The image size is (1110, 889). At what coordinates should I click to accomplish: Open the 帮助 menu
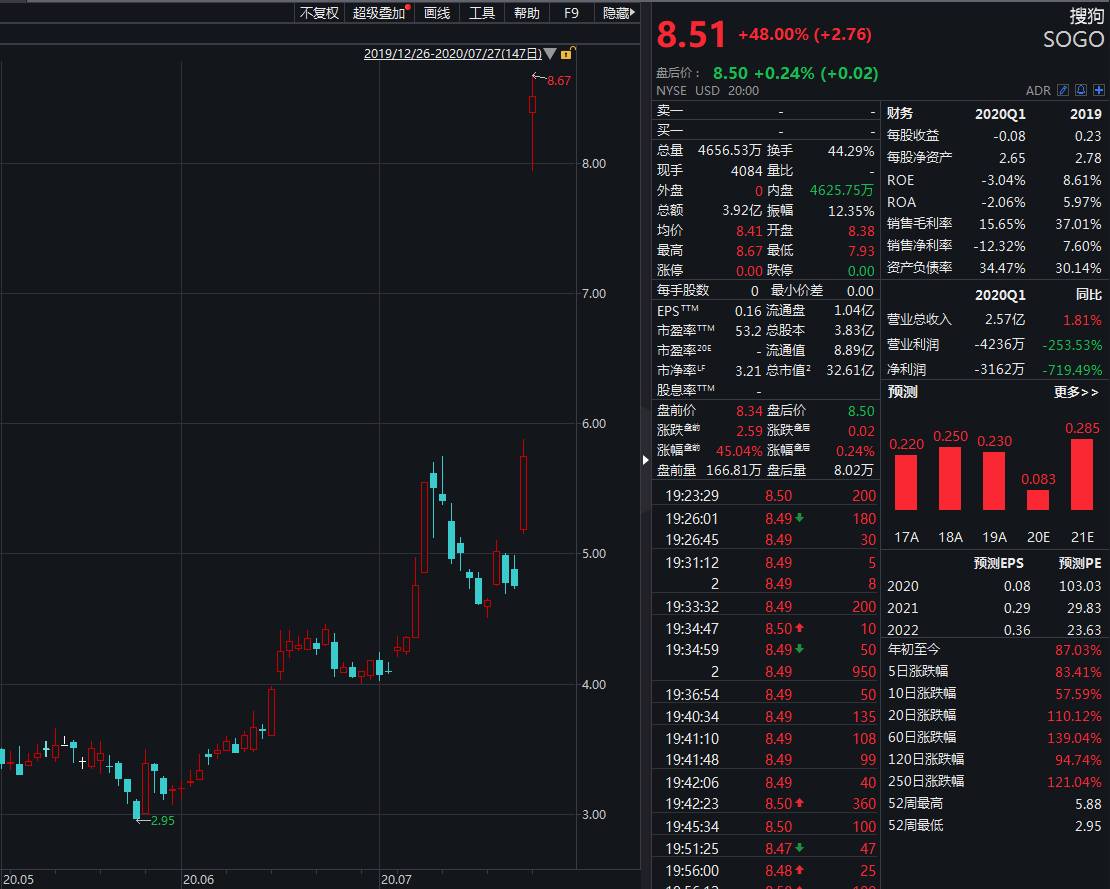(x=527, y=13)
